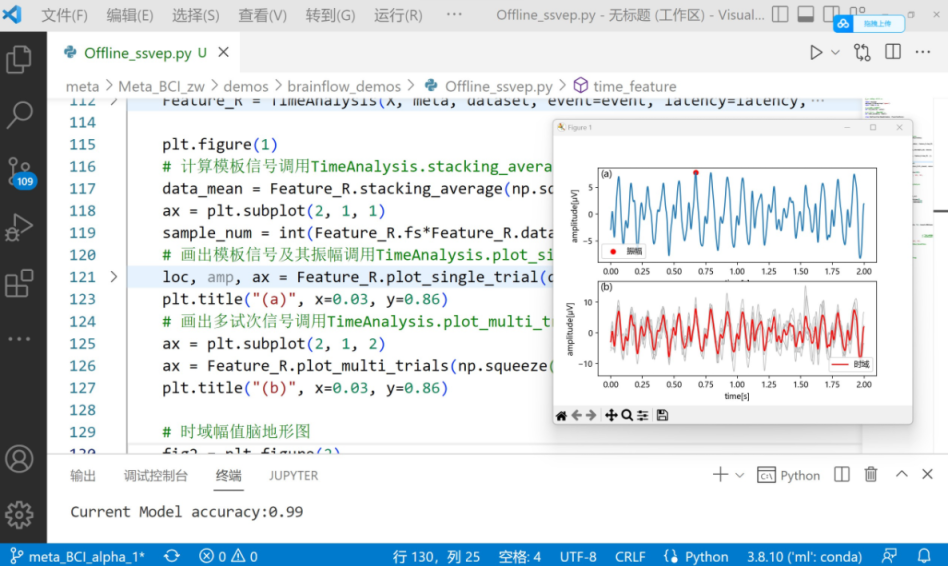Open the run file dropdown arrow

click(x=836, y=53)
